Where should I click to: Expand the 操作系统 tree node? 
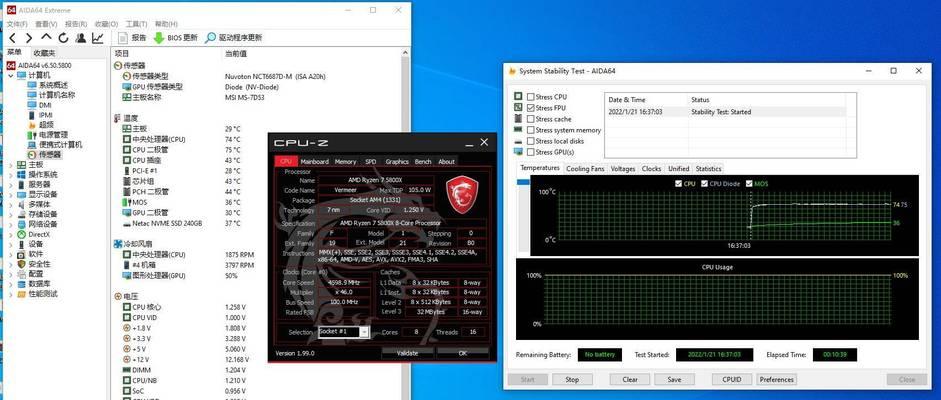pos(10,175)
